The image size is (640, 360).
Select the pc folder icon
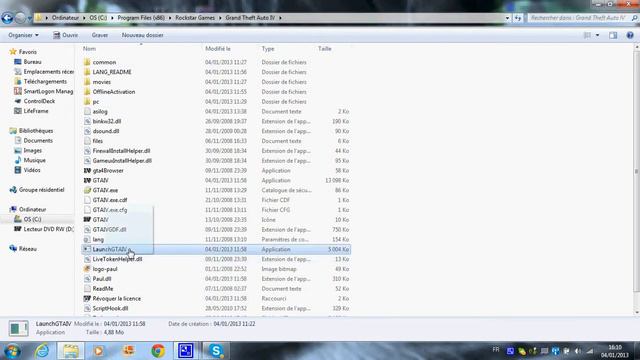click(87, 102)
